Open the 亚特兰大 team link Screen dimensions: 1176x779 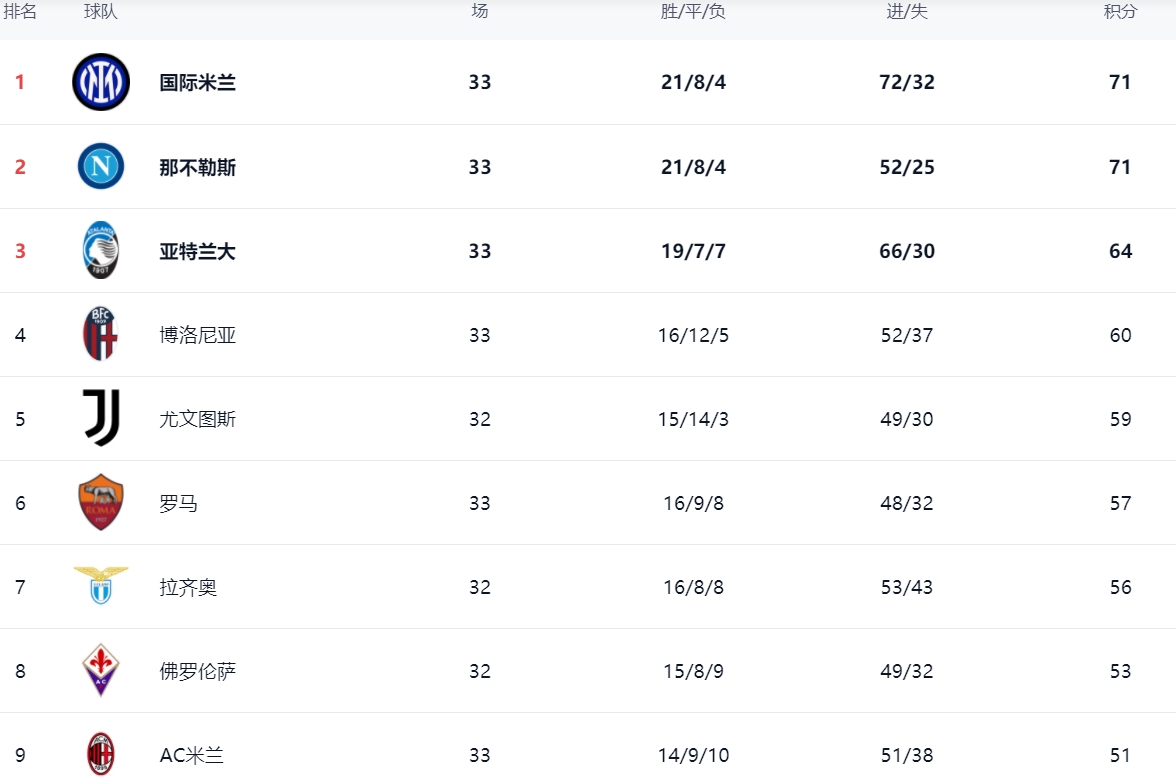[x=198, y=251]
